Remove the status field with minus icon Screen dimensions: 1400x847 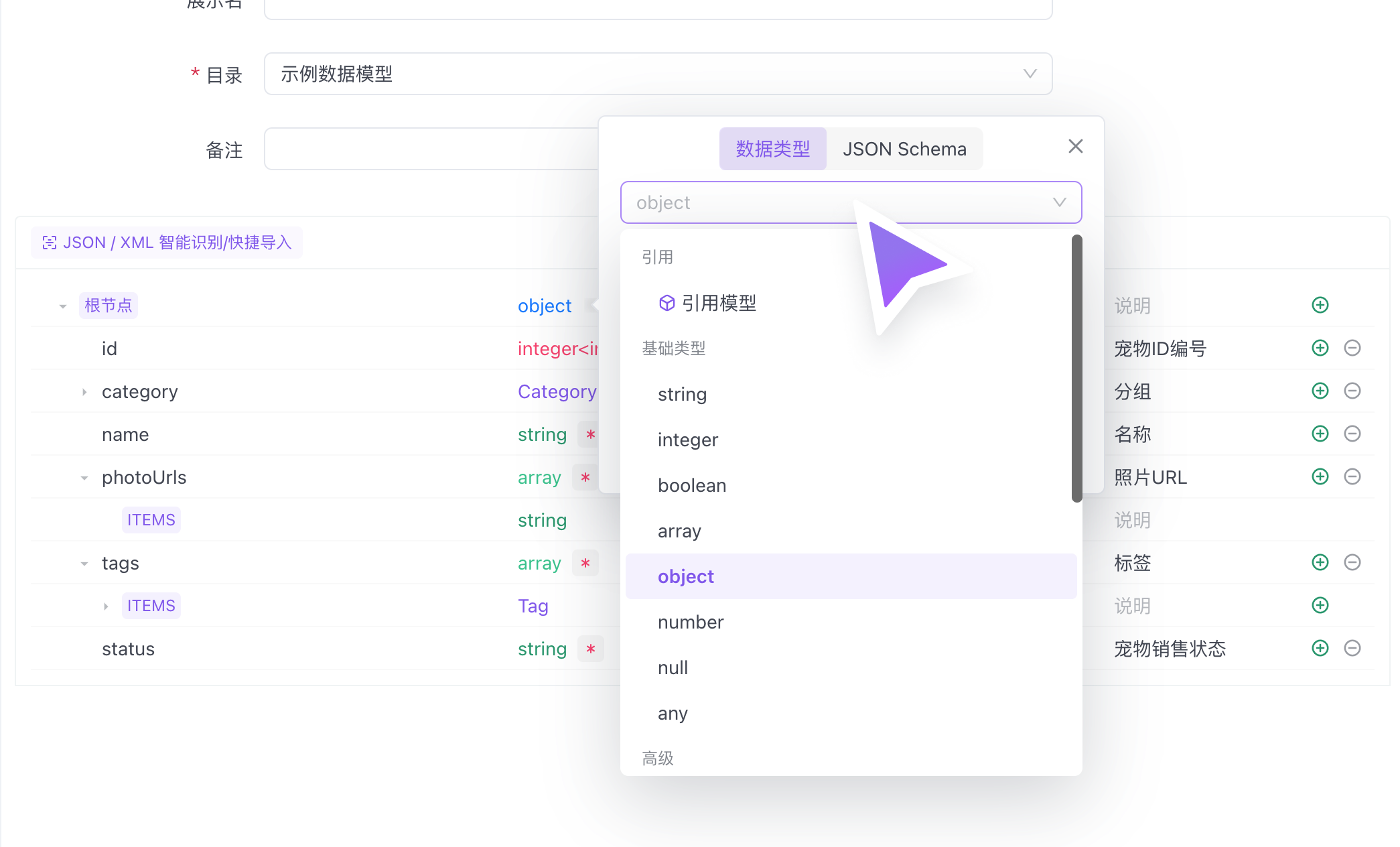[1352, 648]
